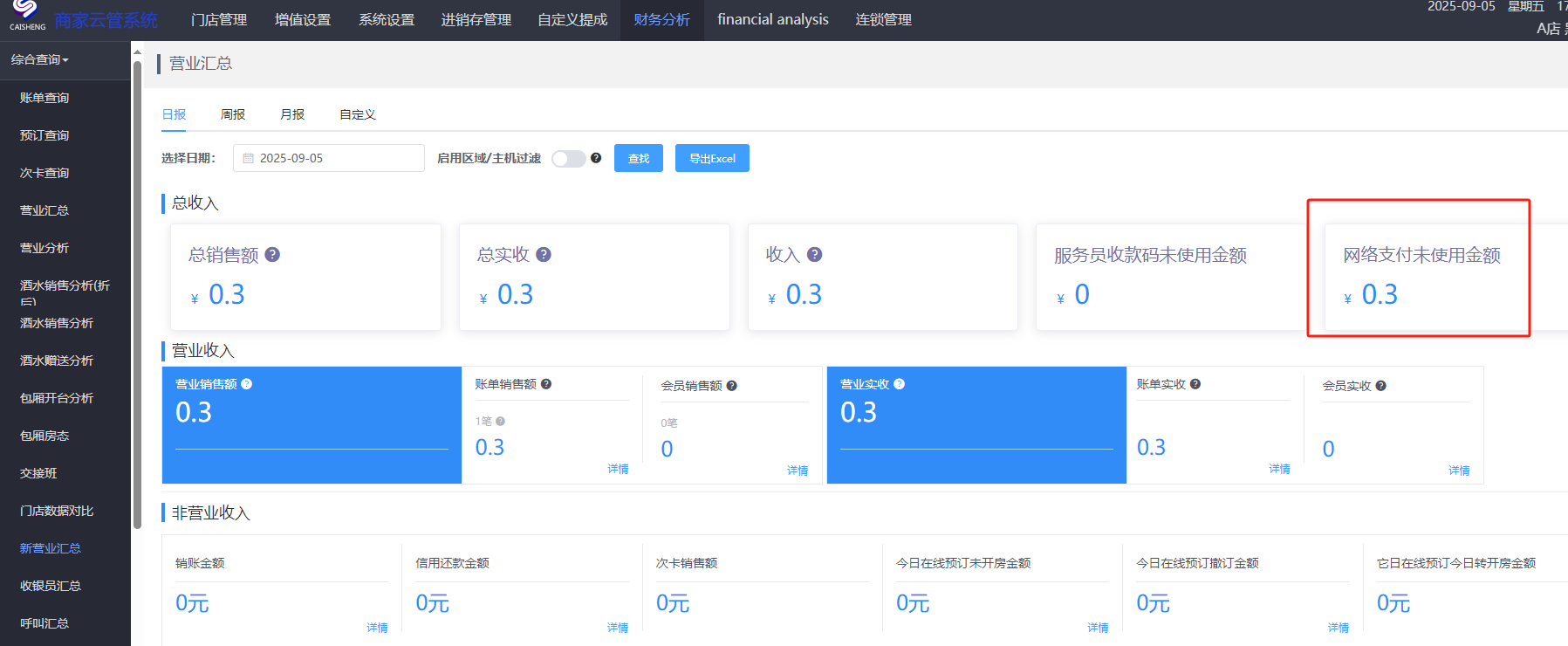Image resolution: width=1568 pixels, height=646 pixels.
Task: Open the 连锁管理 menu
Action: [x=883, y=19]
